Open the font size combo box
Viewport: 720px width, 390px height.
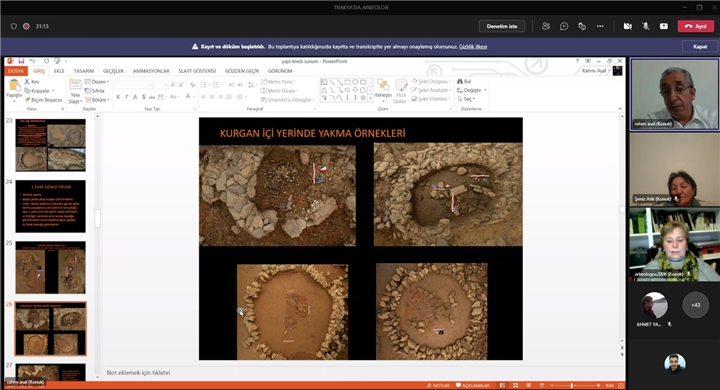[x=161, y=85]
